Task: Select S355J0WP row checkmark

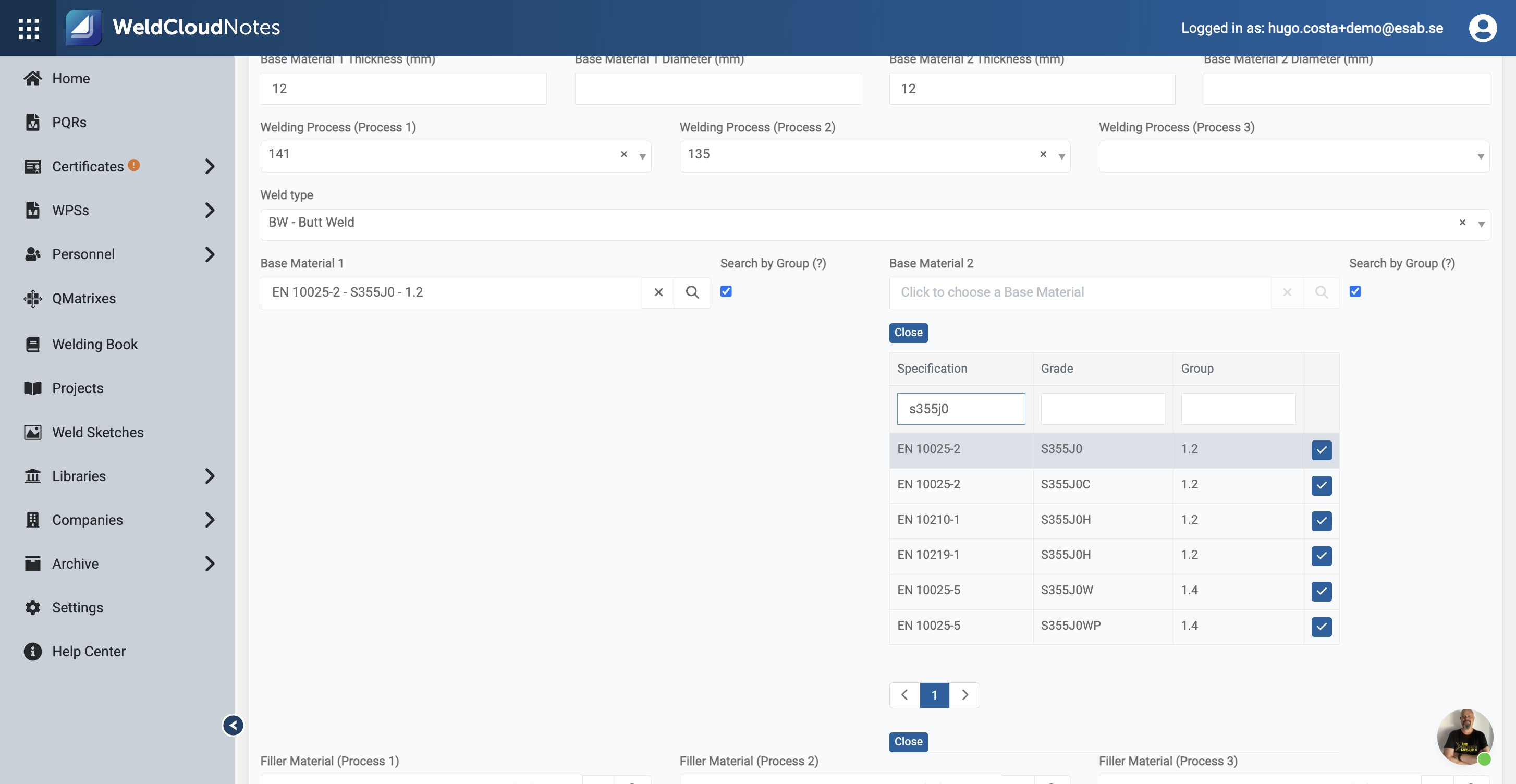Action: pos(1321,627)
